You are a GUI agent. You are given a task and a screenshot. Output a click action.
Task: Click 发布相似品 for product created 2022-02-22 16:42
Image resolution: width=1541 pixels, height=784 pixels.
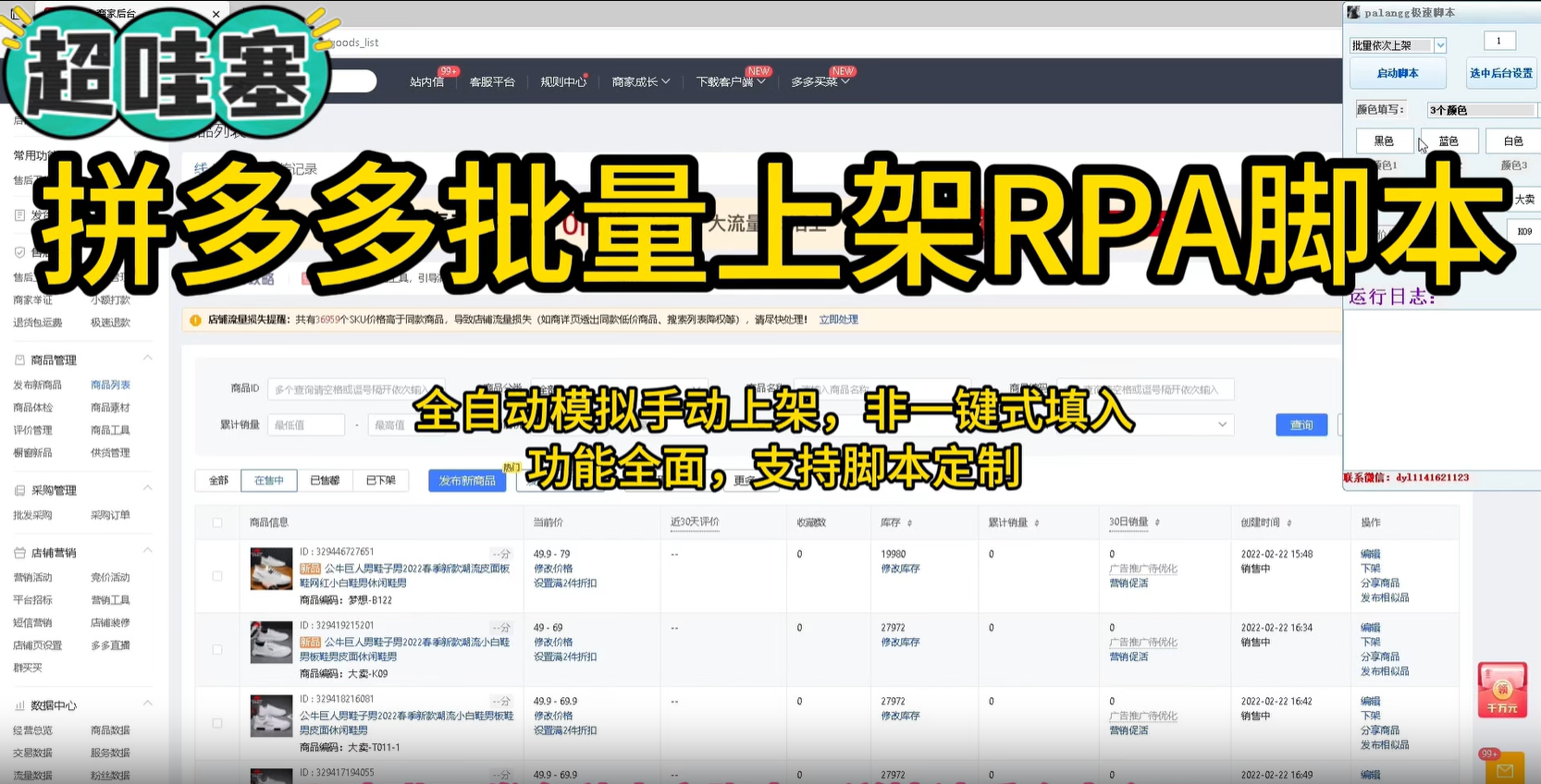(1385, 745)
